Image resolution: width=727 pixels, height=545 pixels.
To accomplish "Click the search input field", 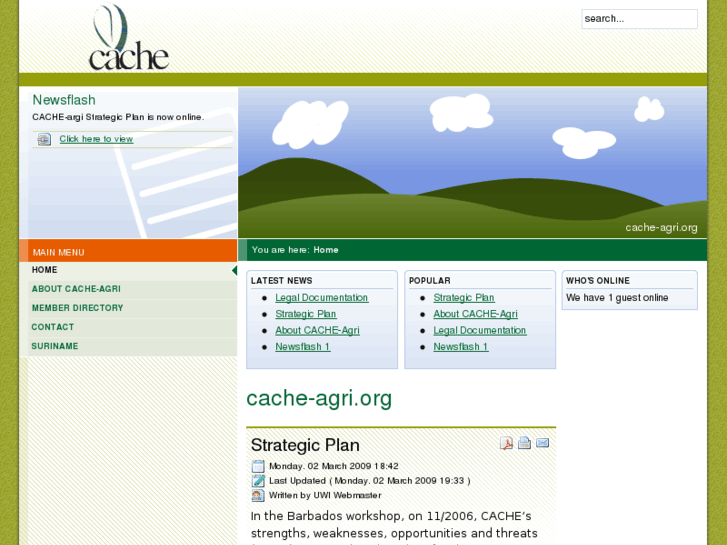I will [639, 19].
